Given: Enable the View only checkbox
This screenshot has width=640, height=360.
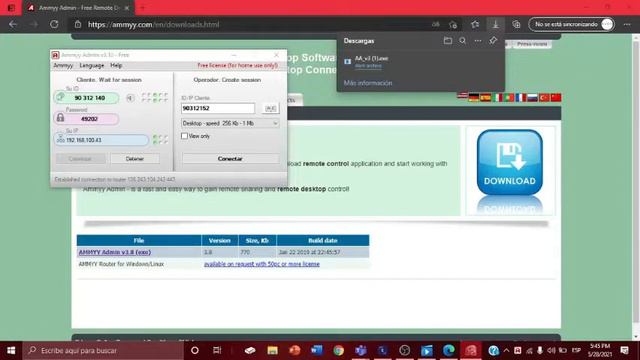Looking at the screenshot, I should coord(184,136).
